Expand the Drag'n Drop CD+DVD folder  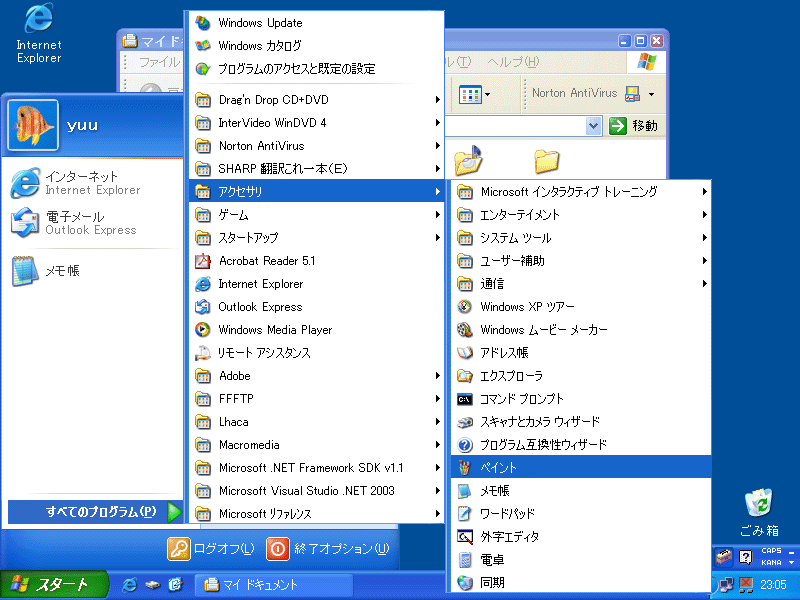coord(316,99)
